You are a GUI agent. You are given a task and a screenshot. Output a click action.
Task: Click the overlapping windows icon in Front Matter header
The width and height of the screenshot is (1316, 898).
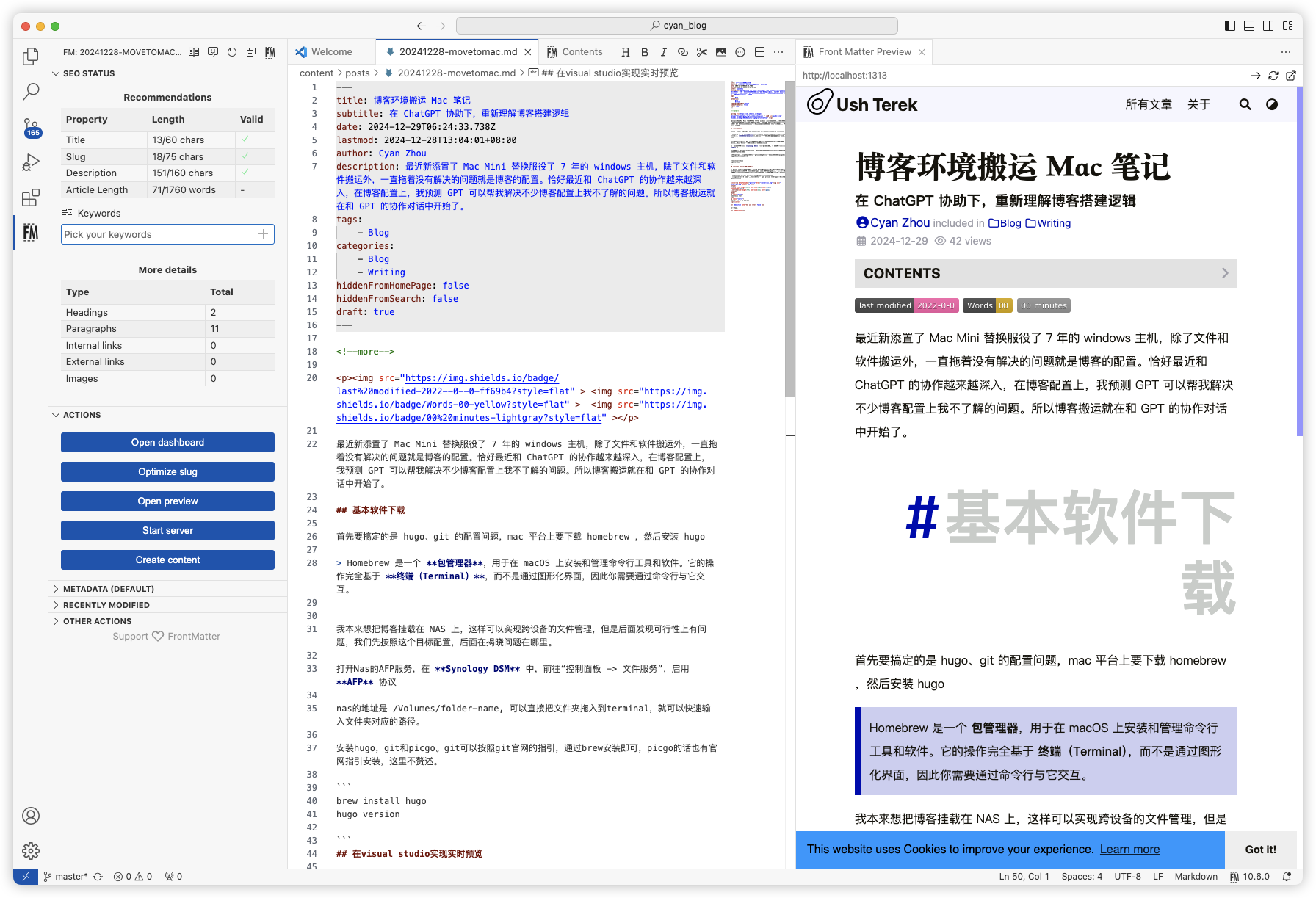click(x=251, y=52)
